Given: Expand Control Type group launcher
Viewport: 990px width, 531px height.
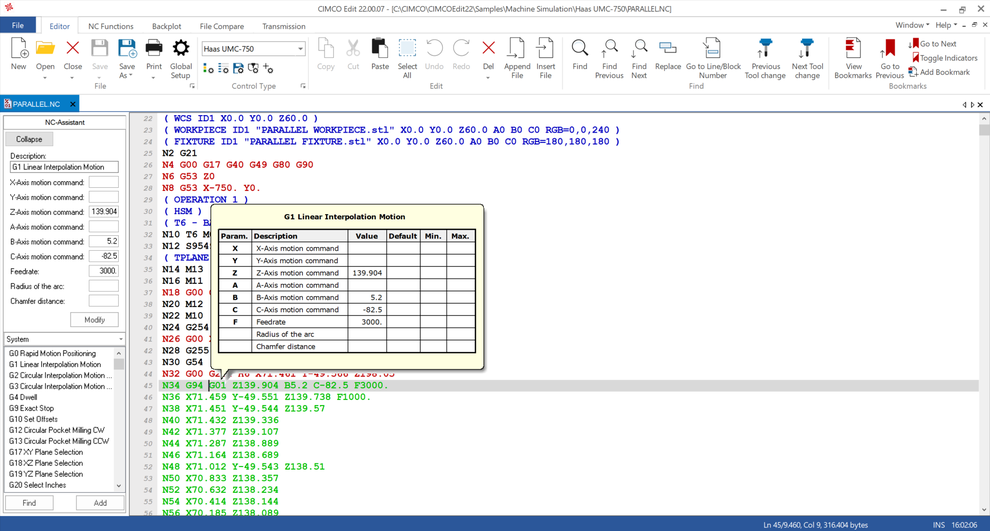Looking at the screenshot, I should tap(303, 86).
